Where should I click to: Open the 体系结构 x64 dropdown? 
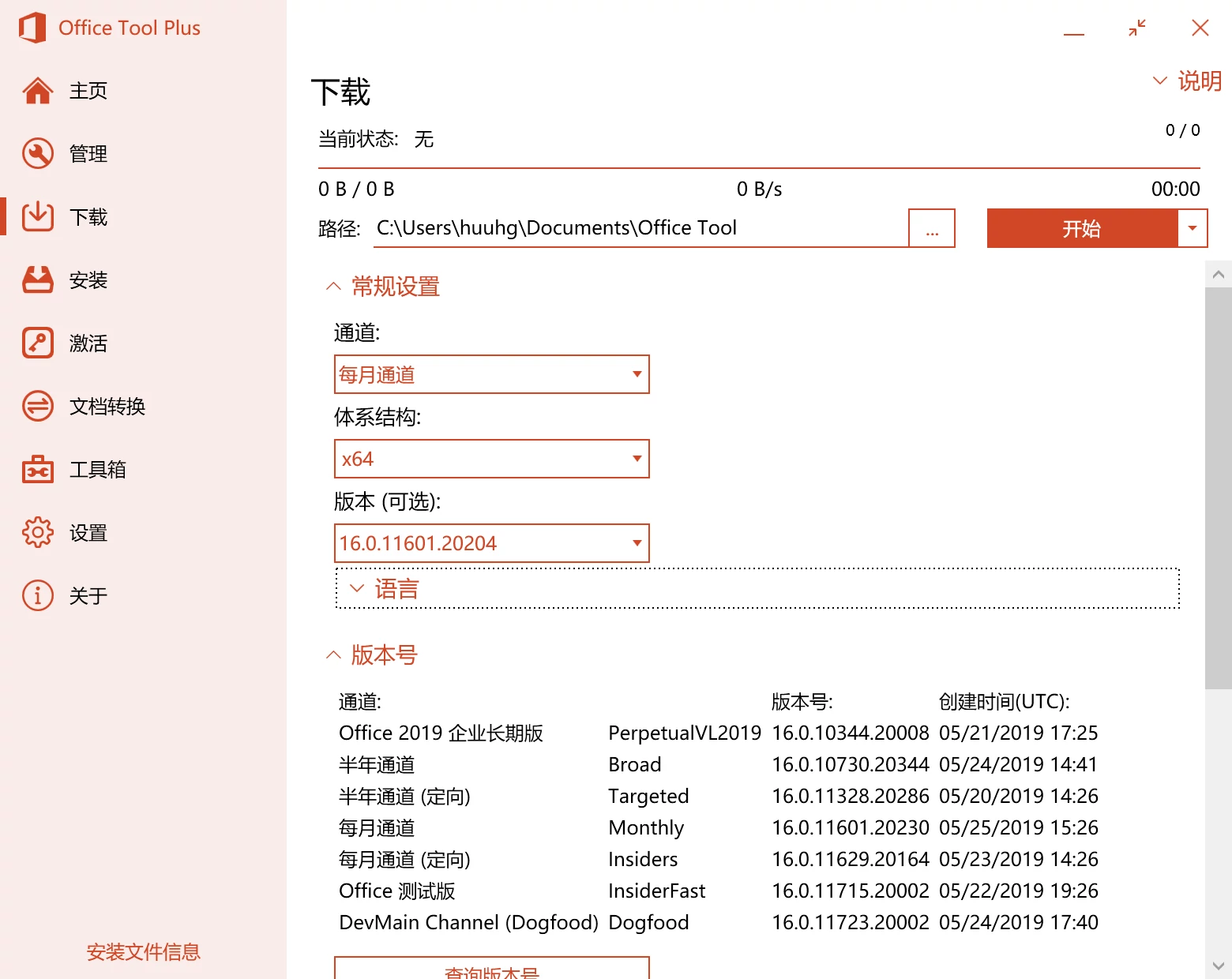click(x=491, y=459)
